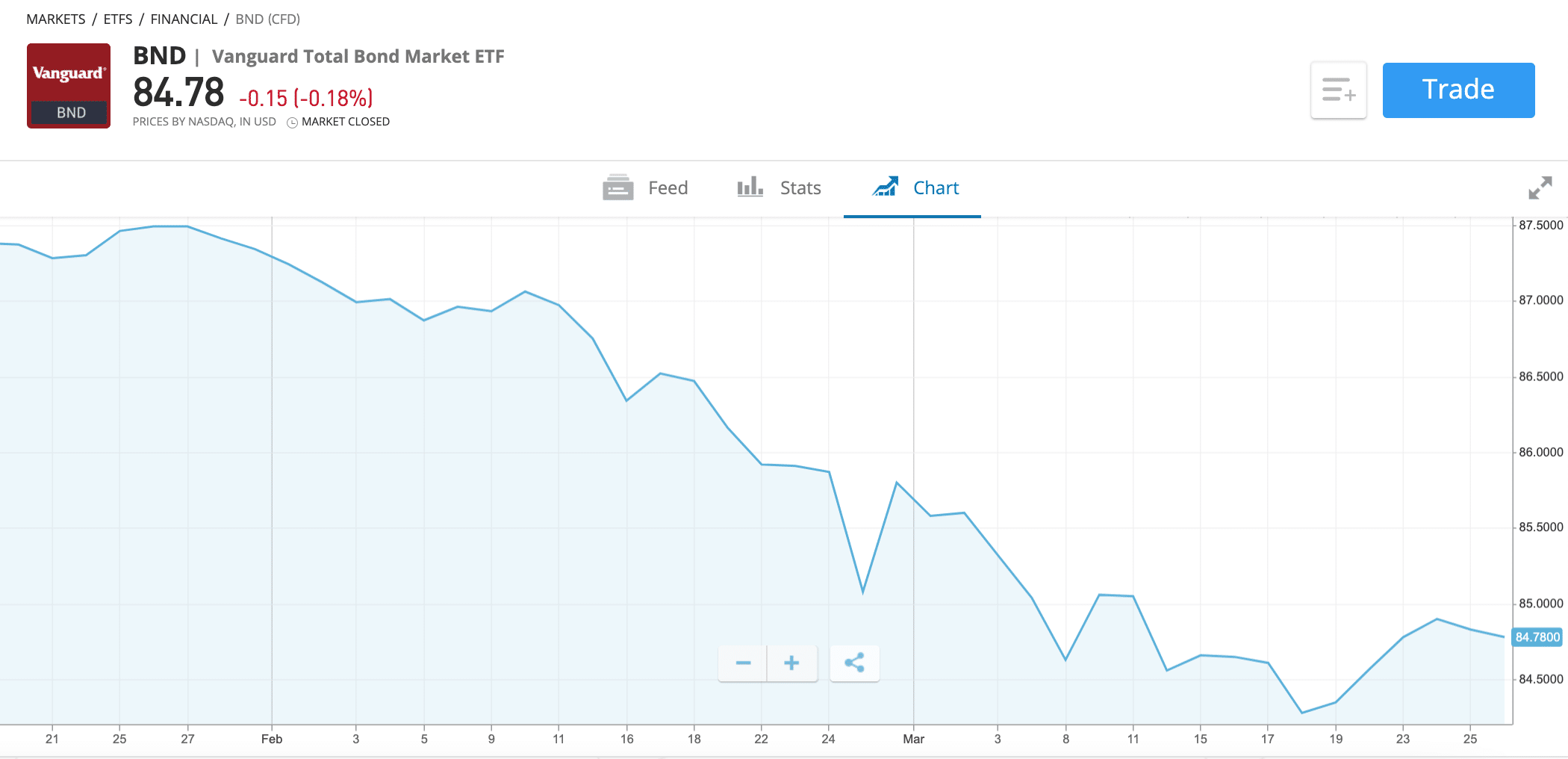Click the MARKET CLOSED status text
Image resolution: width=1568 pixels, height=759 pixels.
(x=346, y=122)
